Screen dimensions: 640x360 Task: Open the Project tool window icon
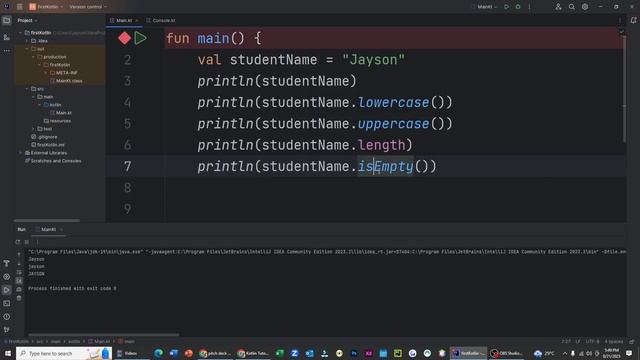7,20
